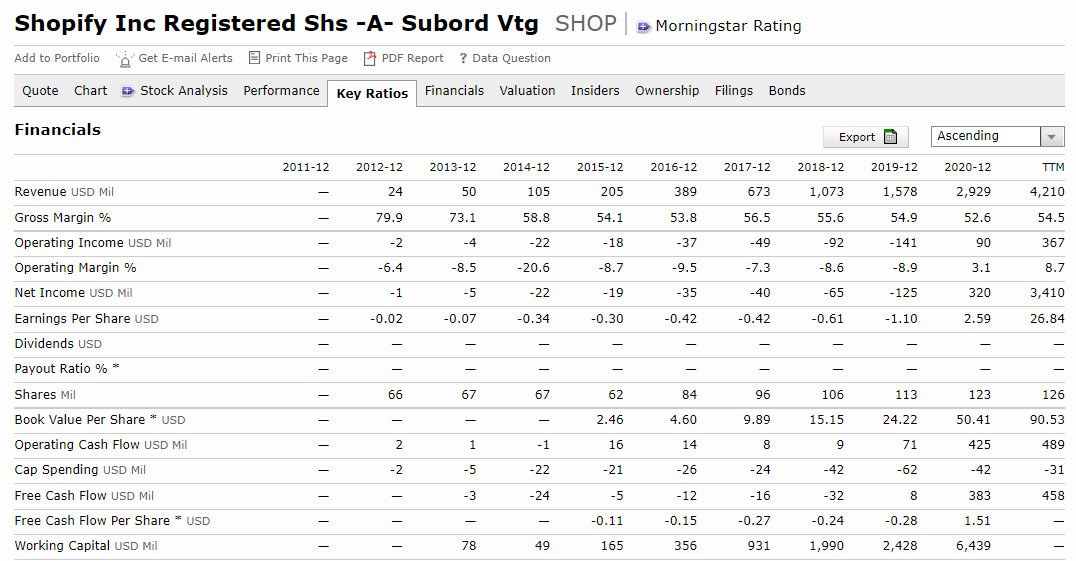Image resolution: width=1076 pixels, height=561 pixels.
Task: Click the PDF Report document icon
Action: 370,59
